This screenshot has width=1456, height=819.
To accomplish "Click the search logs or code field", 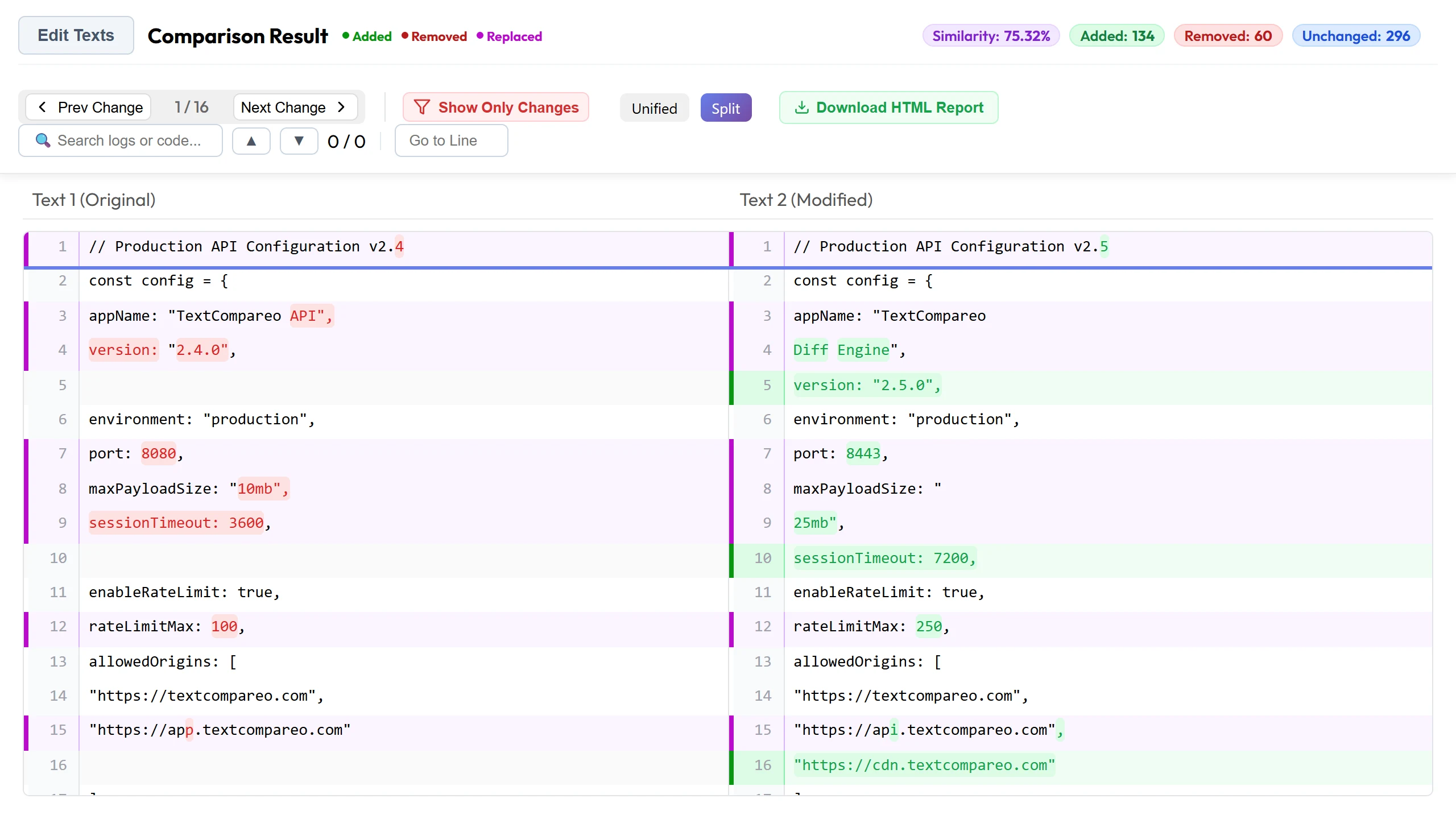I will tap(121, 140).
